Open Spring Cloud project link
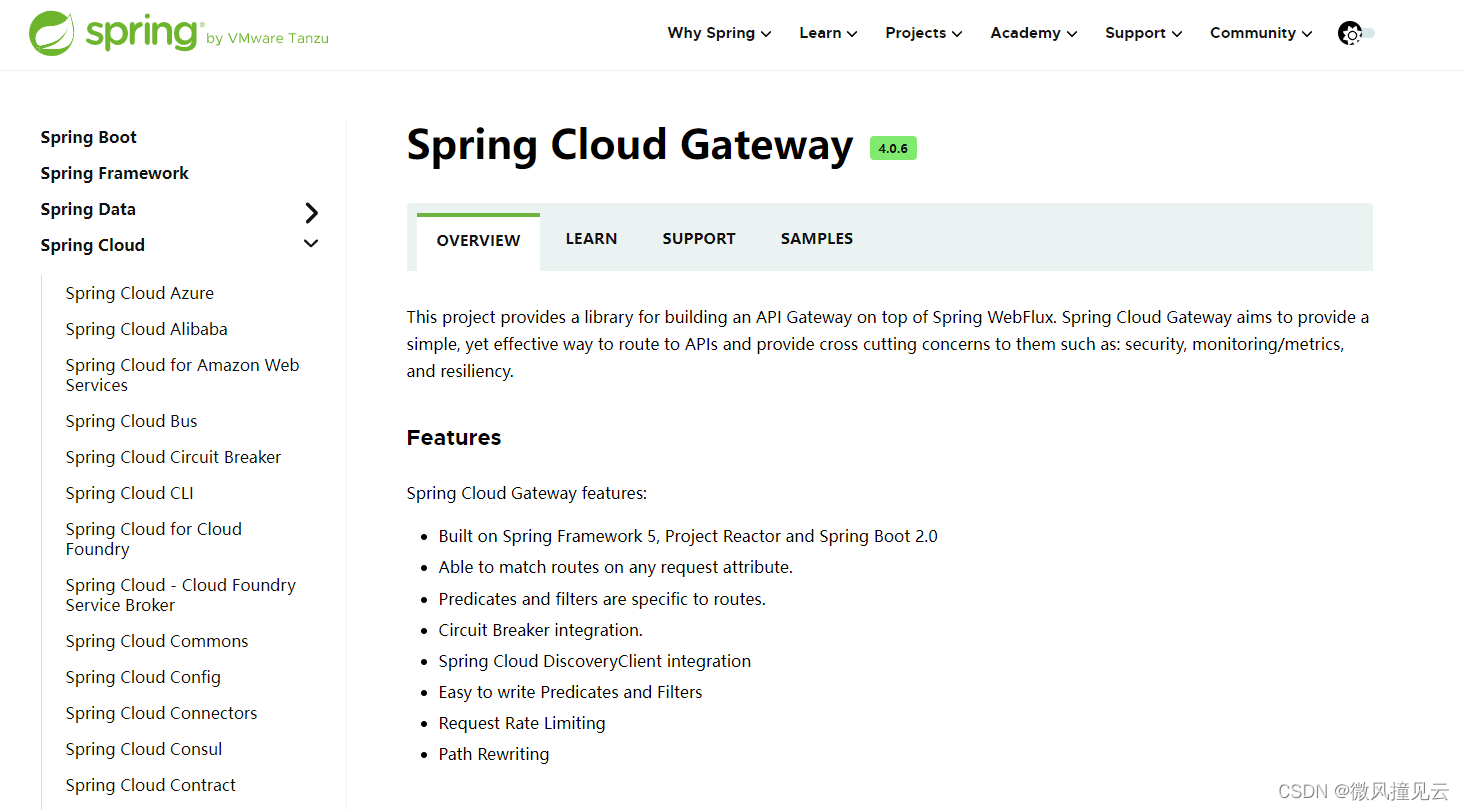This screenshot has height=810, width=1464. pyautogui.click(x=93, y=246)
